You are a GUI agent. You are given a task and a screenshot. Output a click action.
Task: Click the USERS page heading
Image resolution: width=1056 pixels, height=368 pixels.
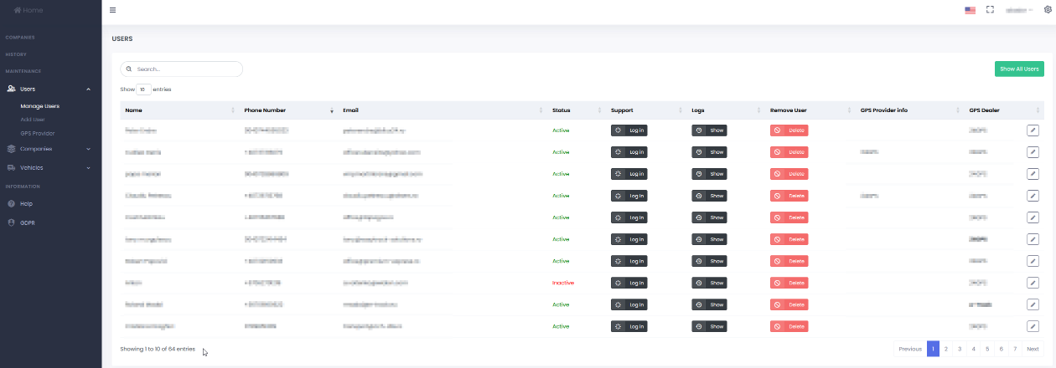pyautogui.click(x=122, y=38)
